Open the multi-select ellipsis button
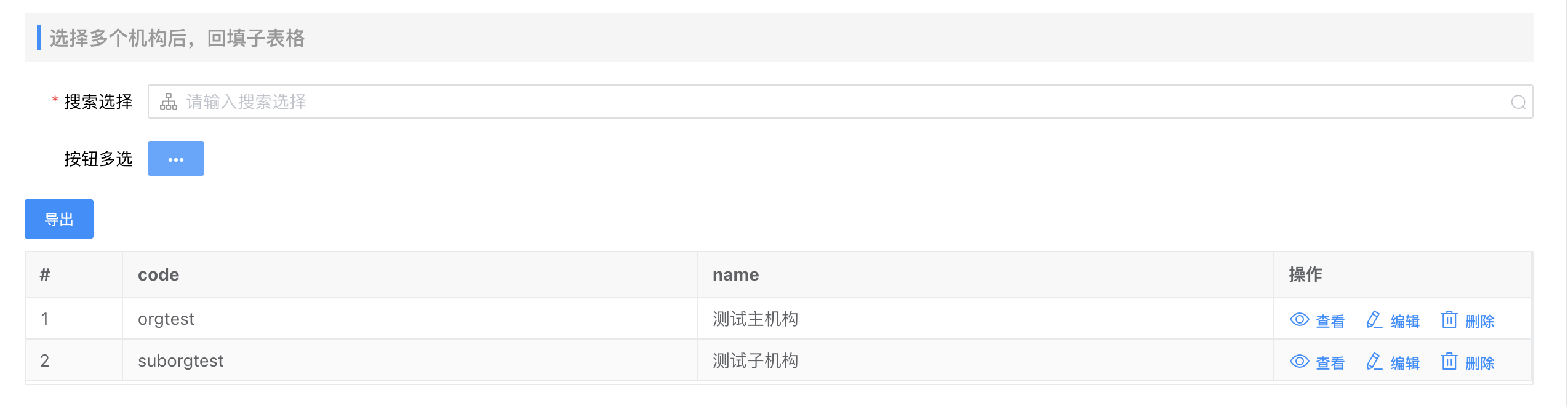This screenshot has width=1568, height=406. [175, 159]
